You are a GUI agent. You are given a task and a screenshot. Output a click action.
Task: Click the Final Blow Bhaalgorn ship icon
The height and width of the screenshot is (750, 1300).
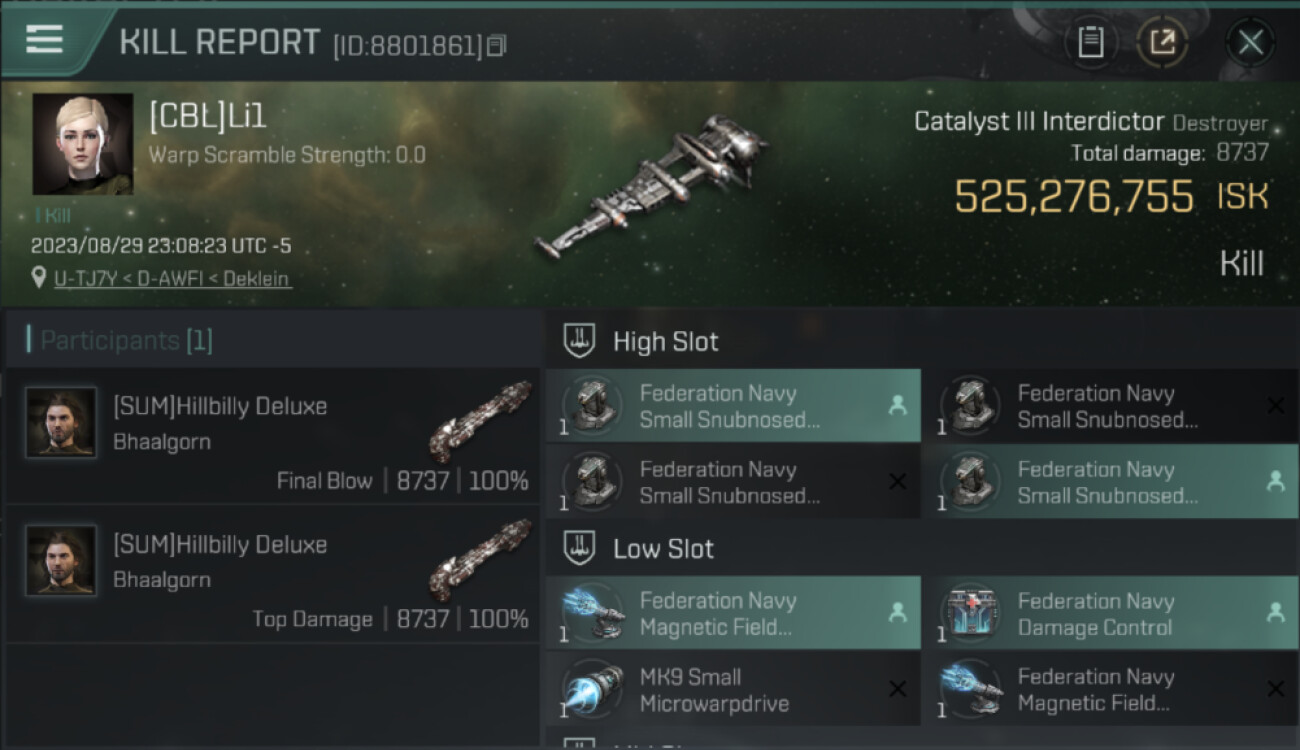481,420
